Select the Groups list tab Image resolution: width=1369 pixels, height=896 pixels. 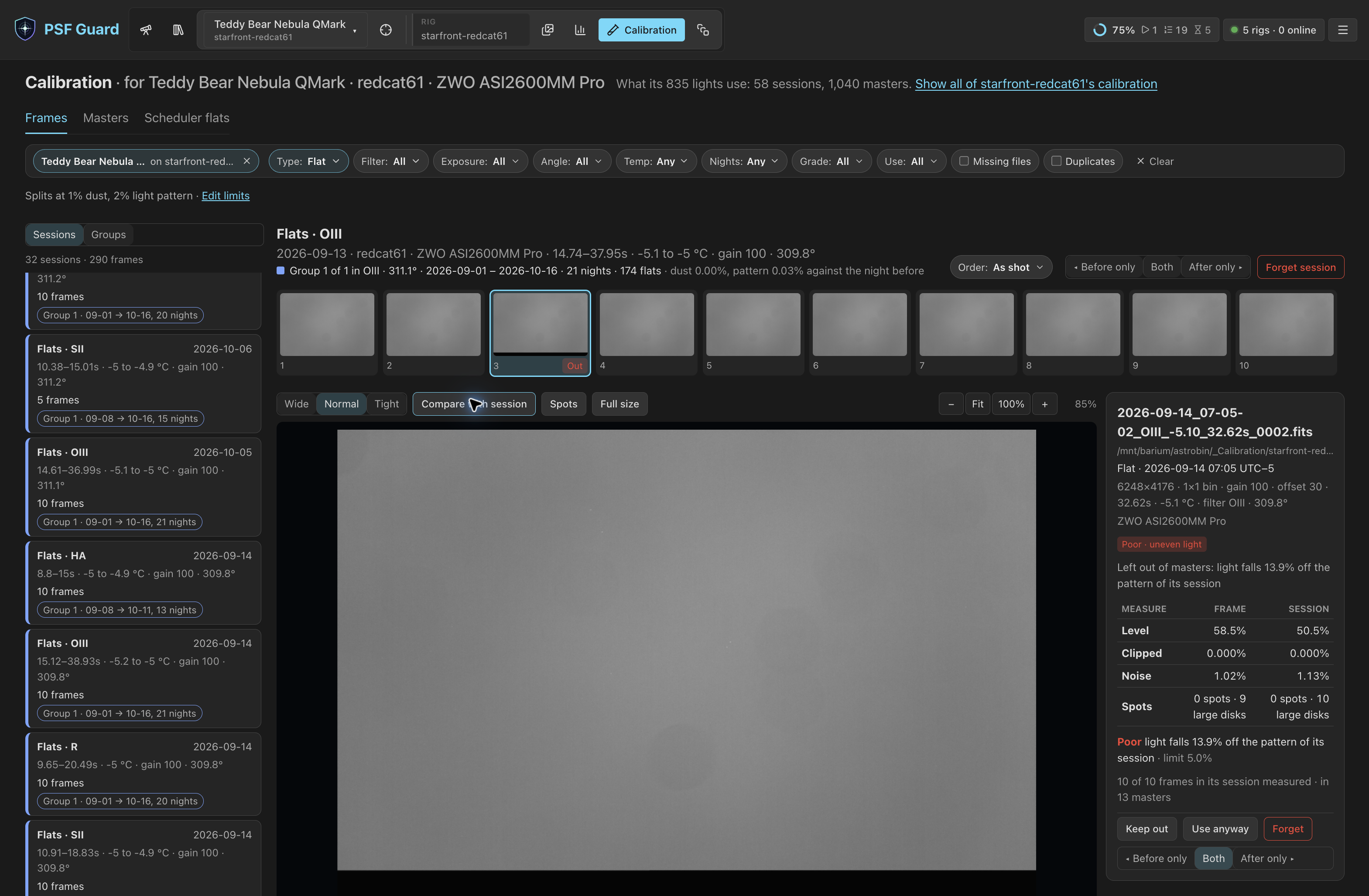pos(108,235)
